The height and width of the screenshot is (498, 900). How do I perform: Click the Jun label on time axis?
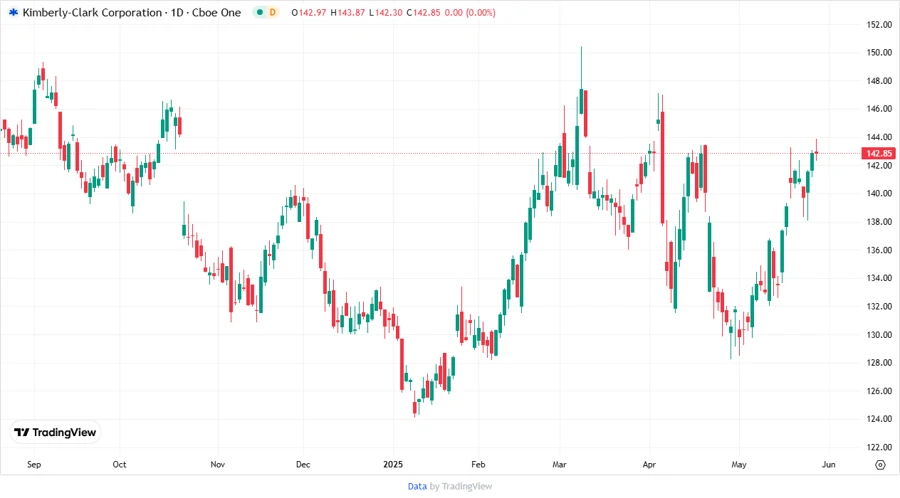(828, 465)
